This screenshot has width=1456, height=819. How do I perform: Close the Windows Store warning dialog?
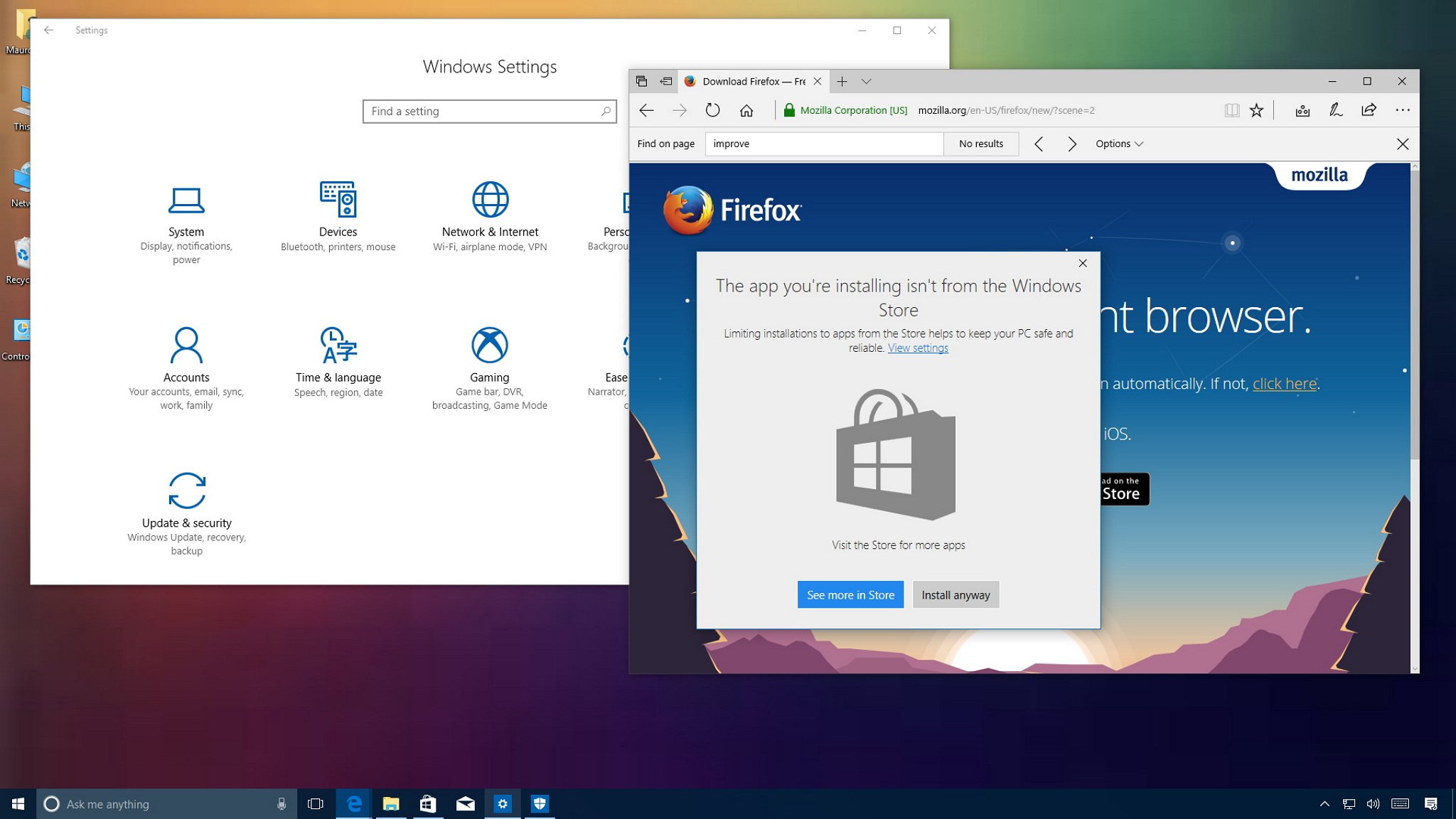pos(1083,263)
